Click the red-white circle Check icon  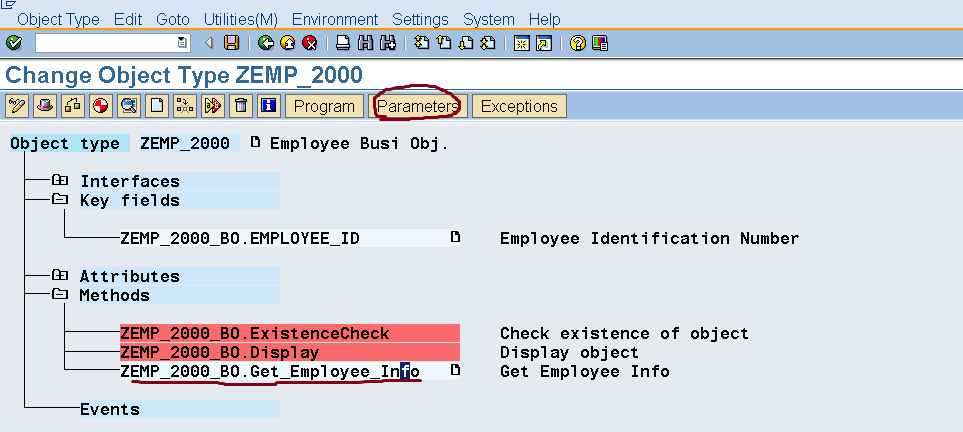coord(101,106)
